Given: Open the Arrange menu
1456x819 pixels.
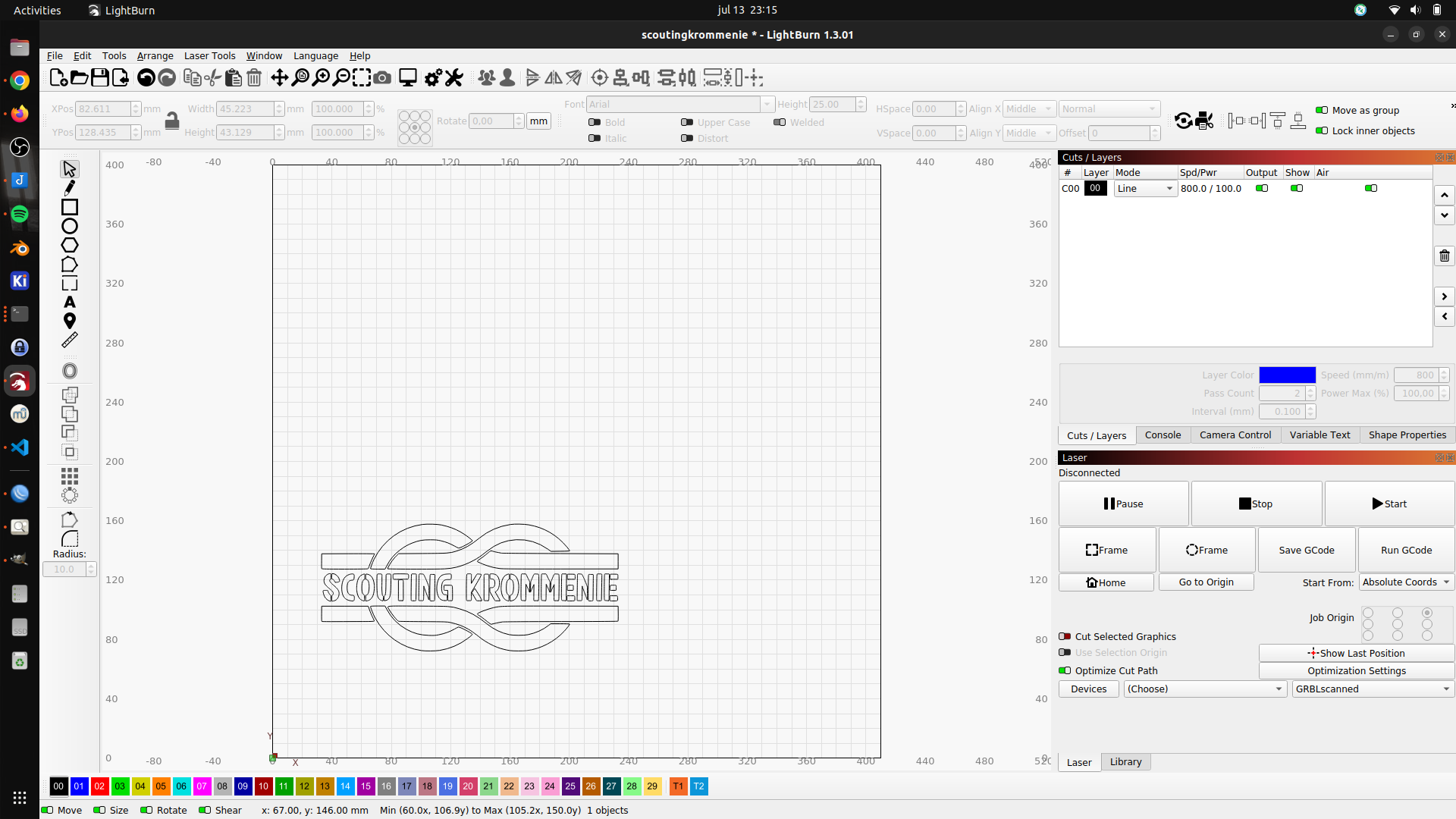Looking at the screenshot, I should pyautogui.click(x=155, y=55).
